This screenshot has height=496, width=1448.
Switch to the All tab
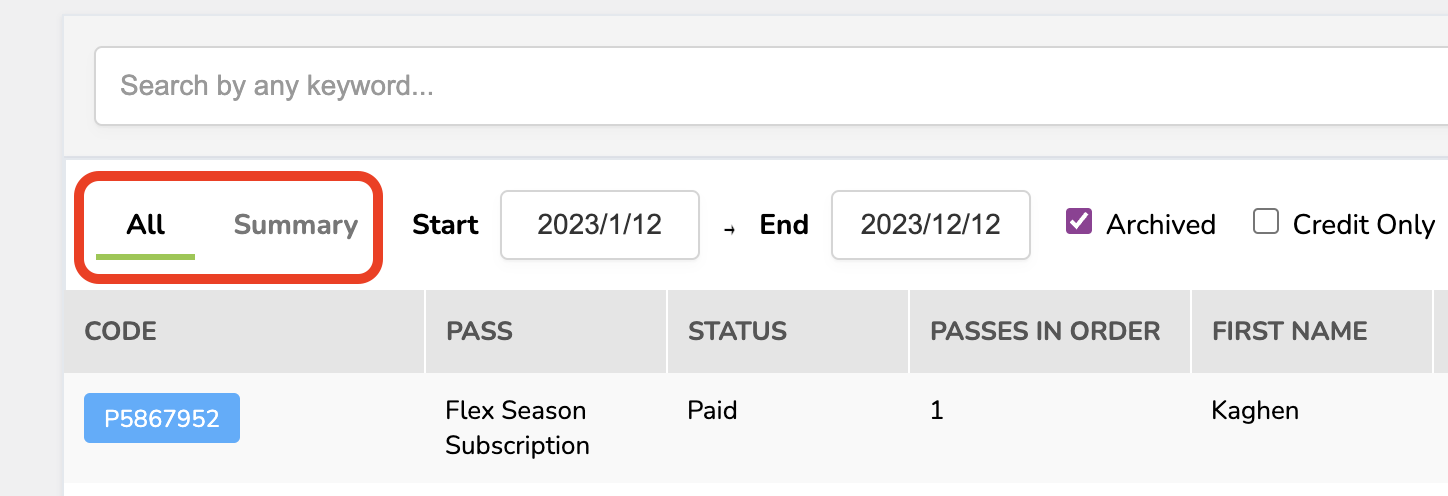pos(145,225)
